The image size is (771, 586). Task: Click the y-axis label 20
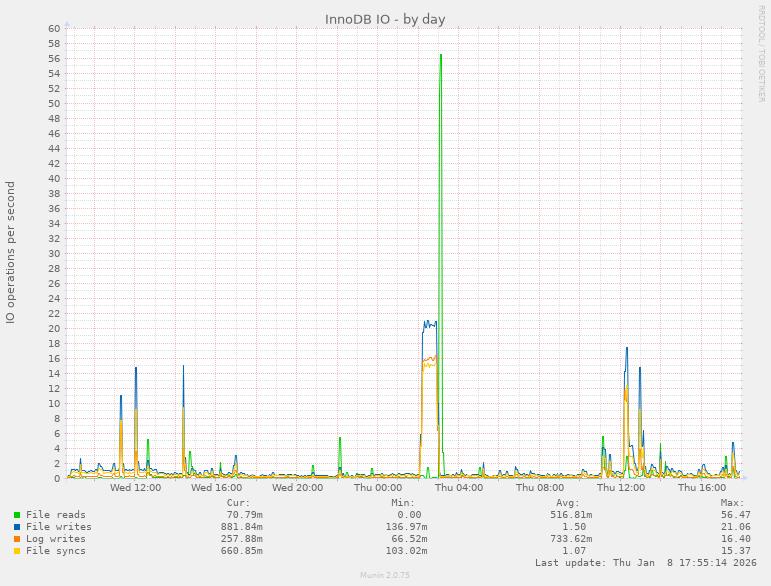(x=54, y=328)
